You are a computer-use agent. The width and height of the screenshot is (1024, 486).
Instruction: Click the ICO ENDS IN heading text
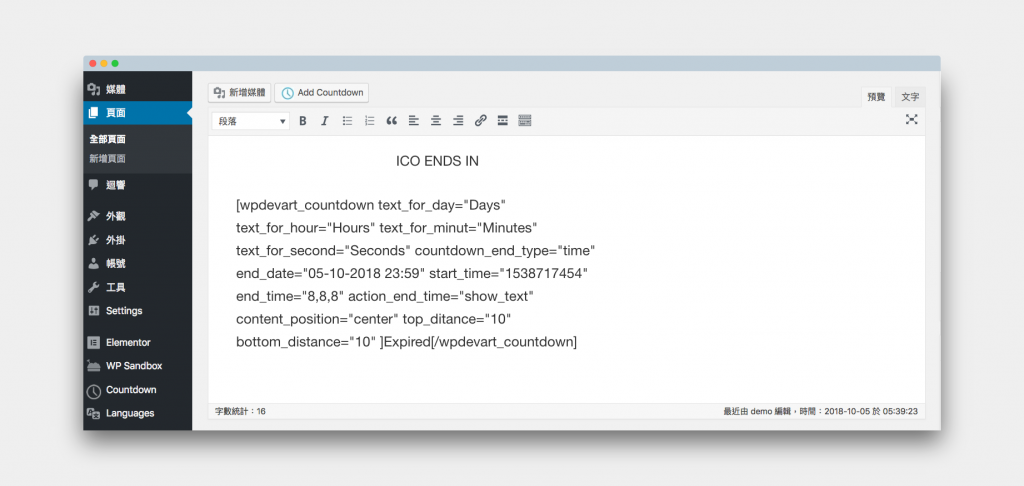pyautogui.click(x=437, y=161)
